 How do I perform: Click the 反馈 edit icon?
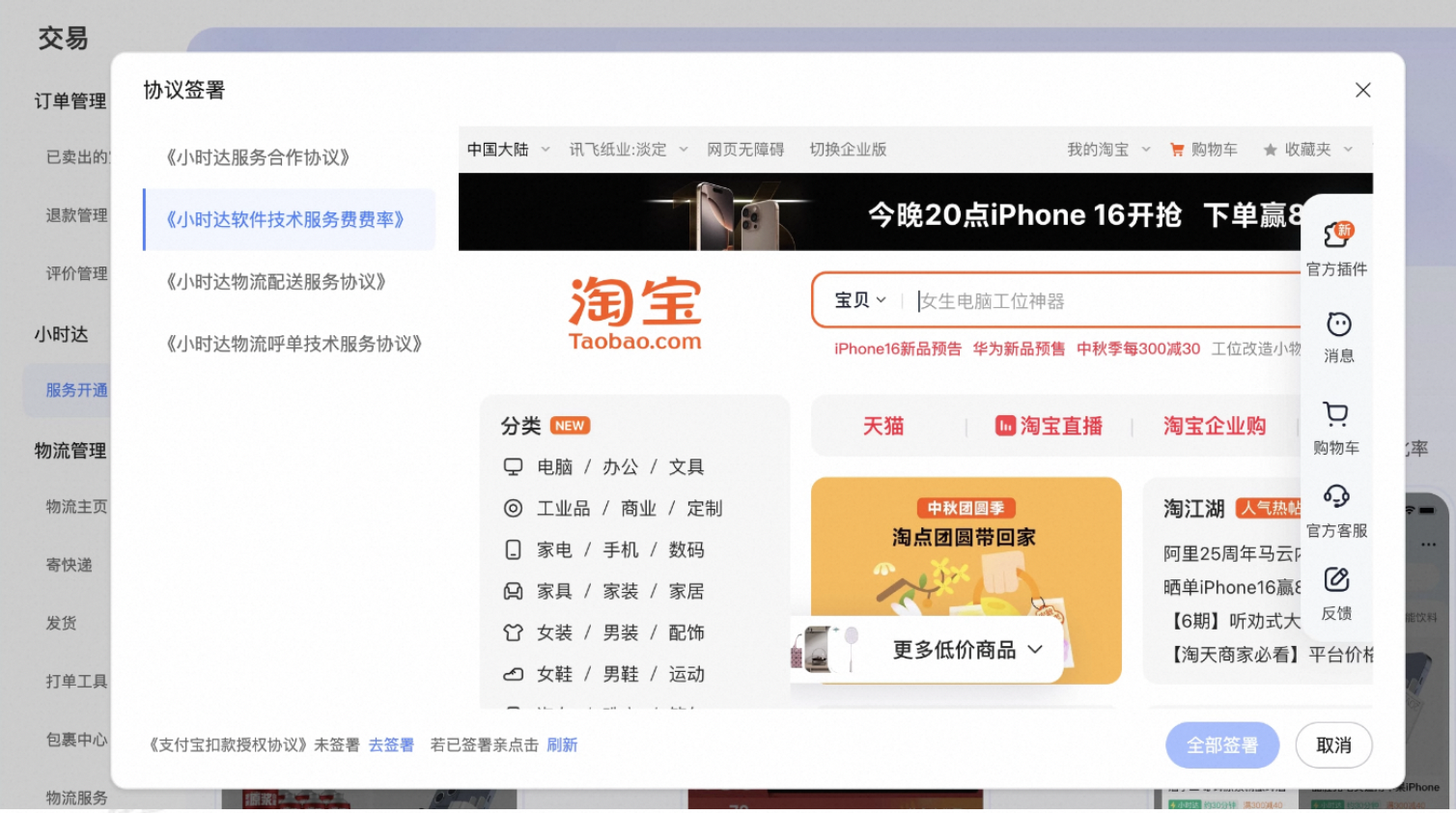(1336, 579)
